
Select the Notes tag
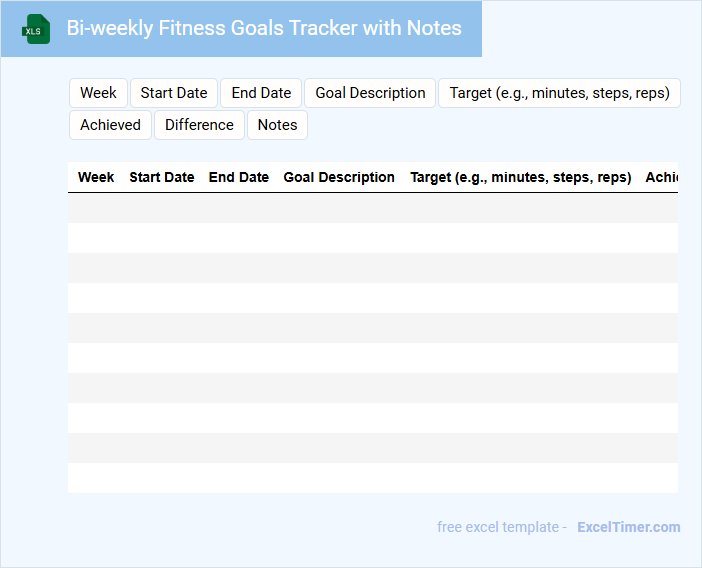[277, 125]
